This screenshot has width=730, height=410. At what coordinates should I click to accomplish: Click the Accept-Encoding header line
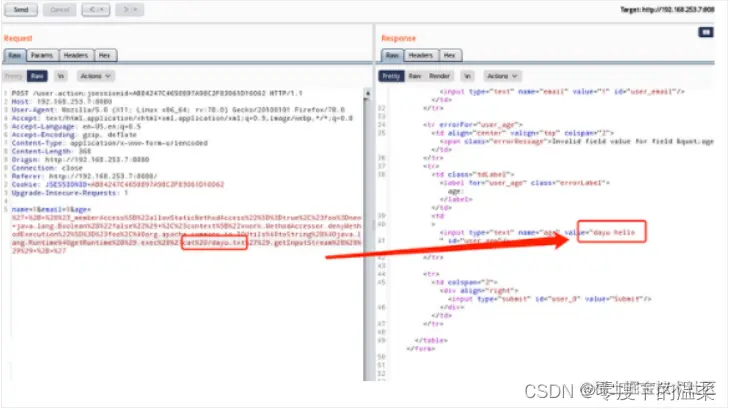point(74,134)
